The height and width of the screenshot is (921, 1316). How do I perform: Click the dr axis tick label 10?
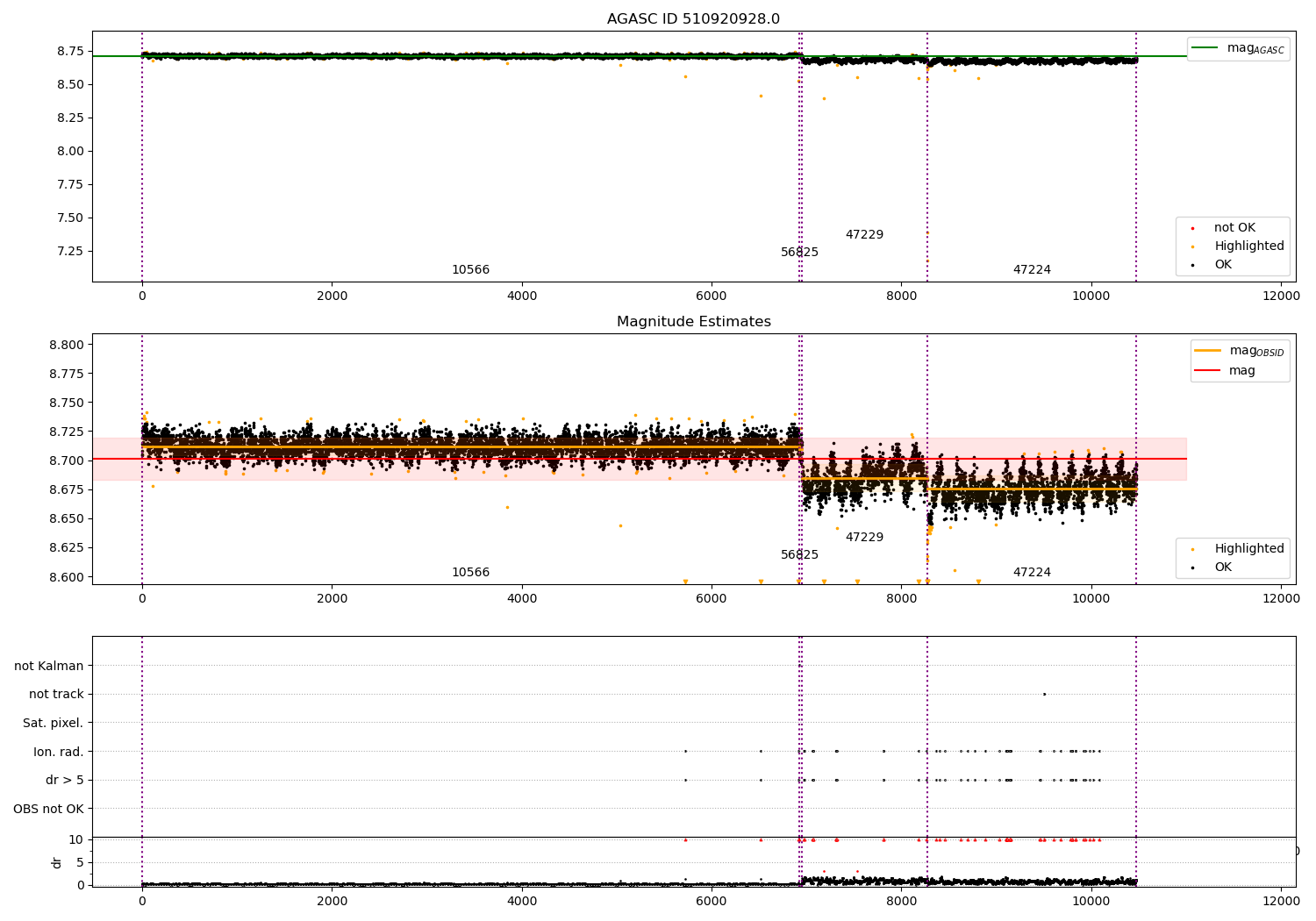coord(76,840)
